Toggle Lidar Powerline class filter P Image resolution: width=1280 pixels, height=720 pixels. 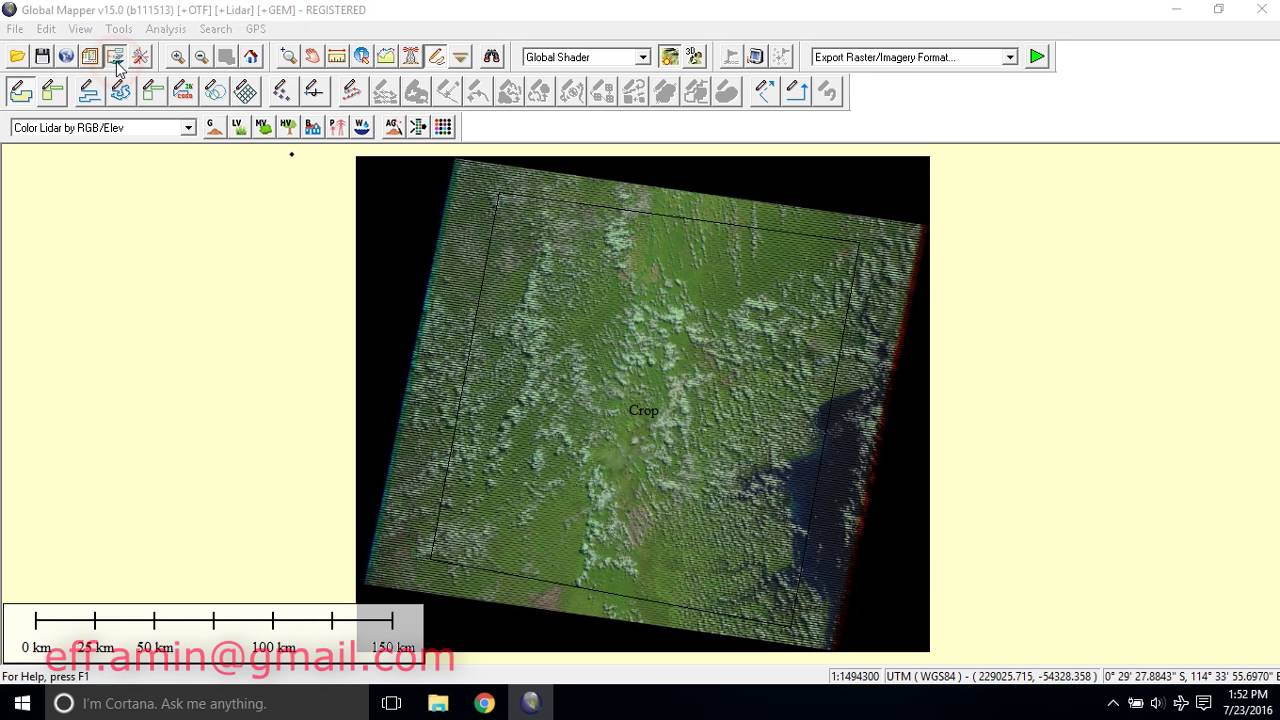pos(337,127)
